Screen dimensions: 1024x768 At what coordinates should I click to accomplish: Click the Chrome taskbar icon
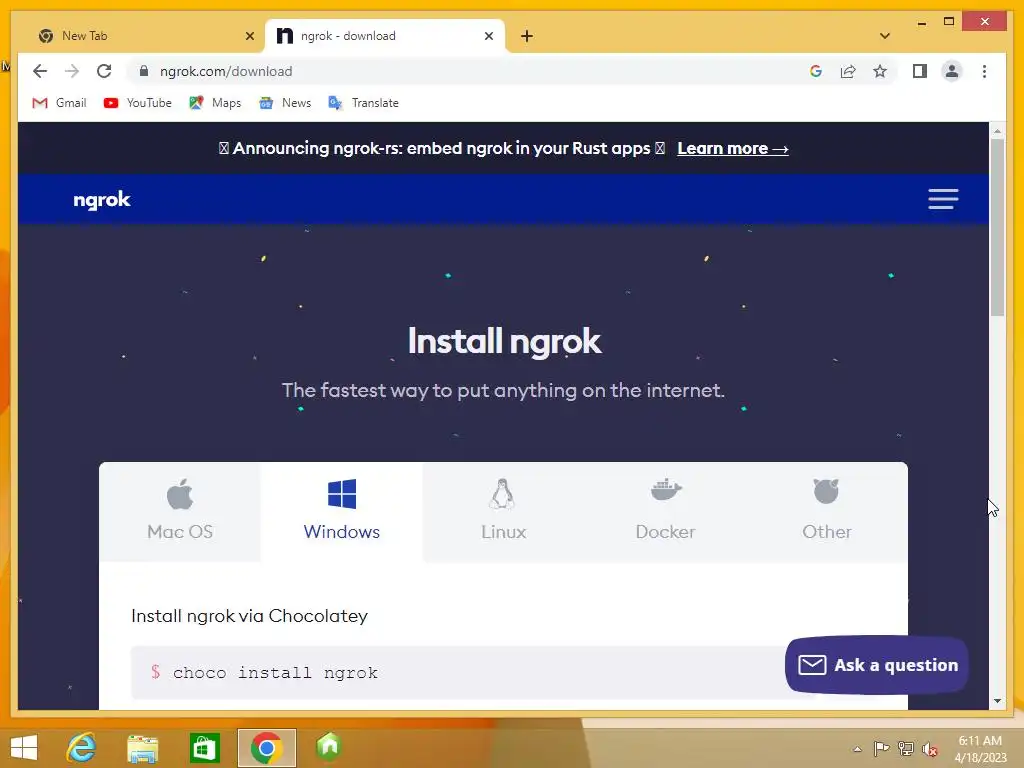266,748
